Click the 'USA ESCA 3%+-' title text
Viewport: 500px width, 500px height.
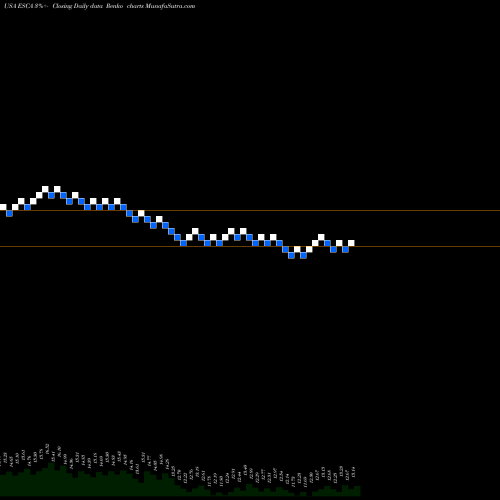[25, 6]
